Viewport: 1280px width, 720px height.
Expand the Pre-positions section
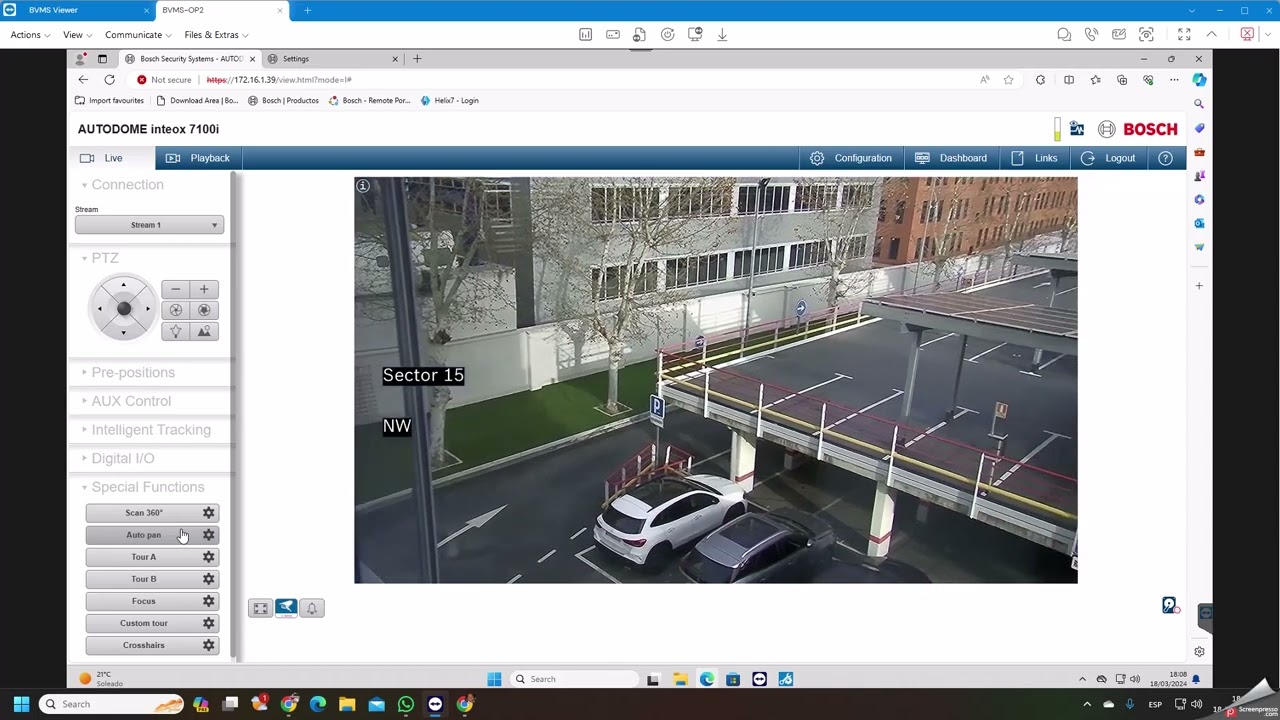pyautogui.click(x=128, y=372)
